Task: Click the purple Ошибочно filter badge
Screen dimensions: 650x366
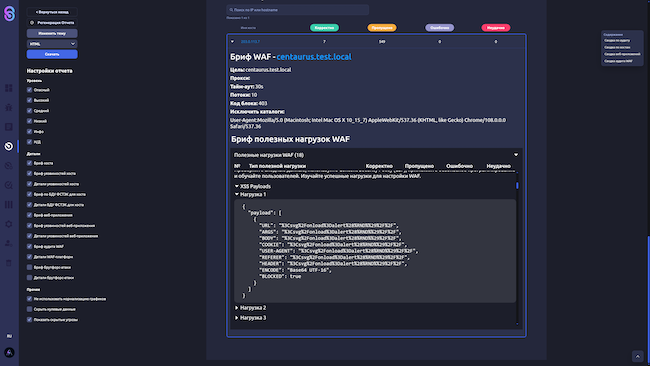Action: (439, 28)
